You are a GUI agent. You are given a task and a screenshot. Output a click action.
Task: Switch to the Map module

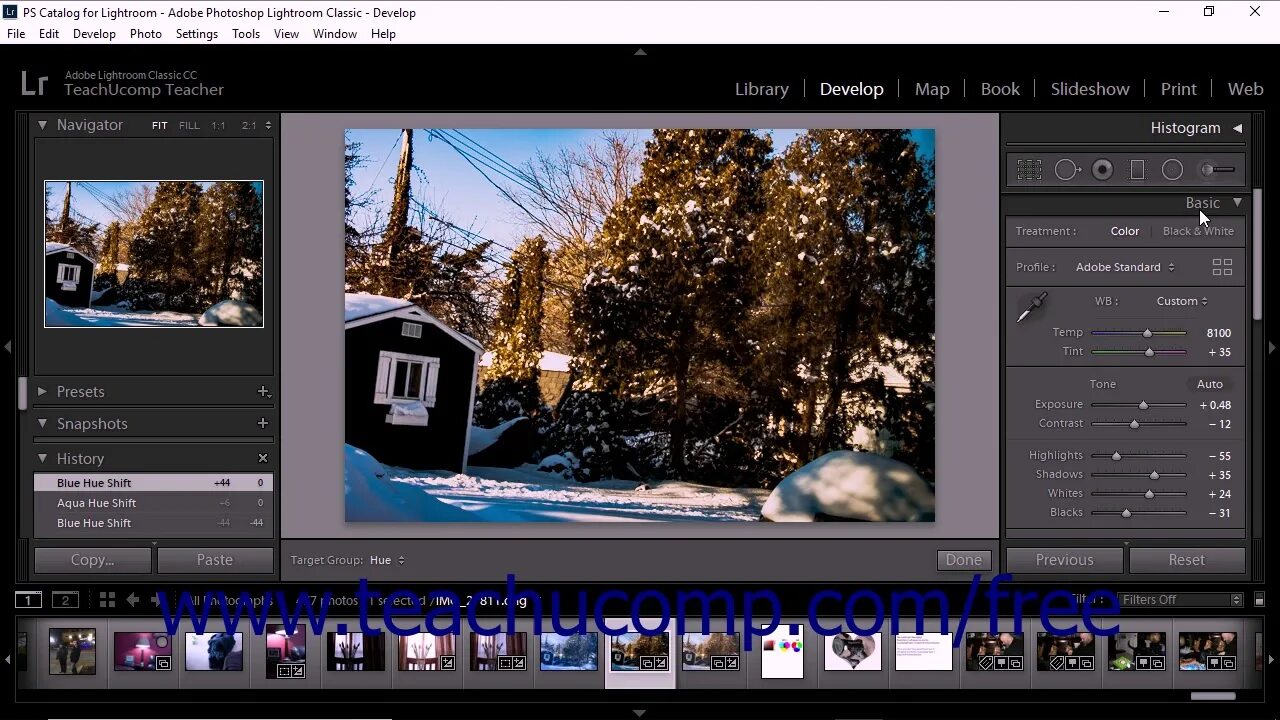(932, 89)
